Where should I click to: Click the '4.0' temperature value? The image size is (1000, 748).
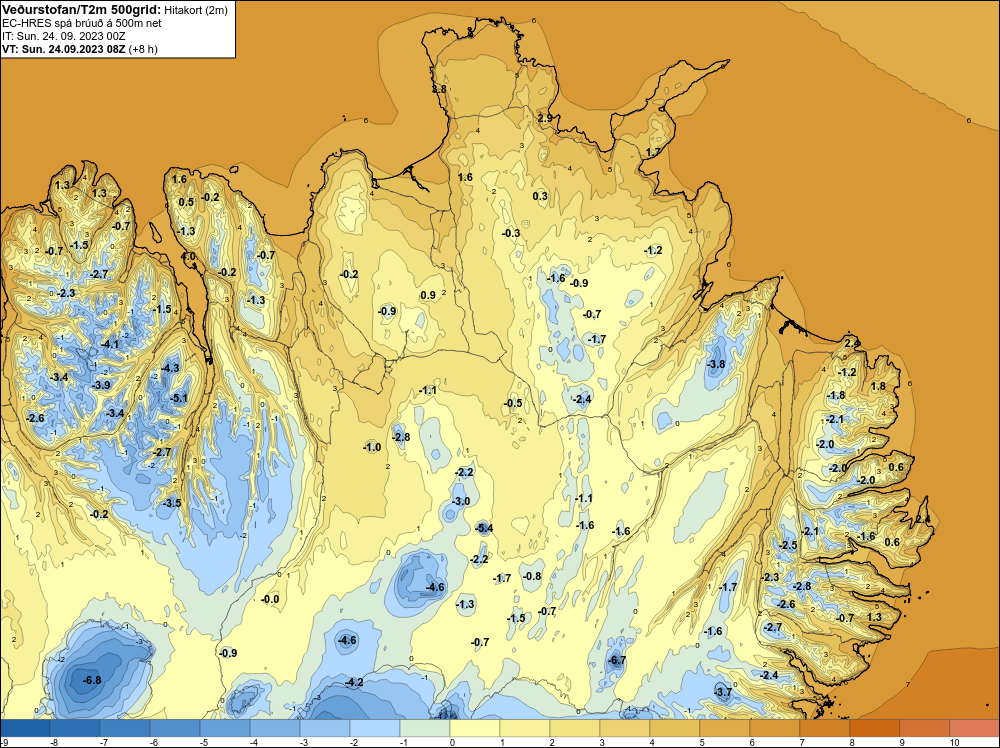coord(188,256)
